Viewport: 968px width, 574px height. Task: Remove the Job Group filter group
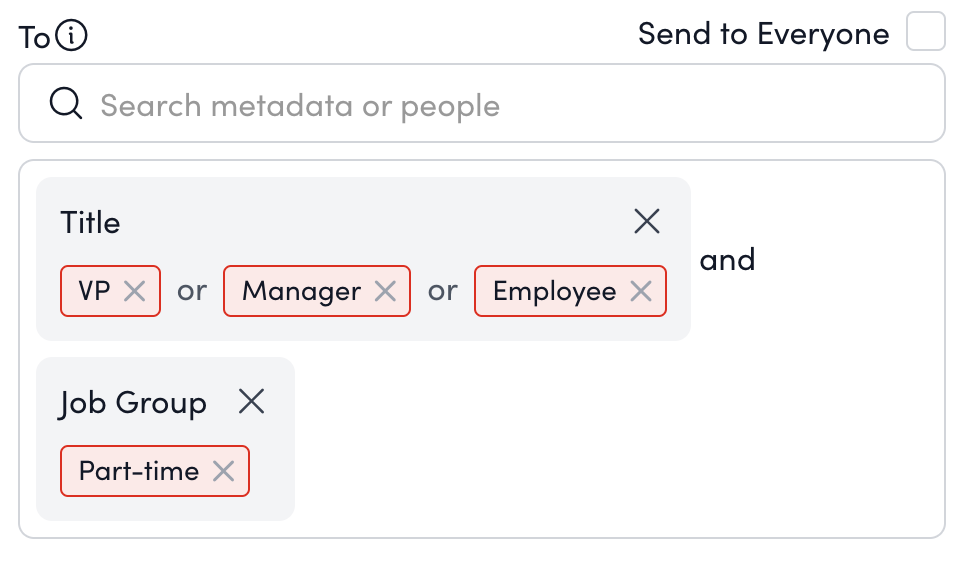pos(251,402)
